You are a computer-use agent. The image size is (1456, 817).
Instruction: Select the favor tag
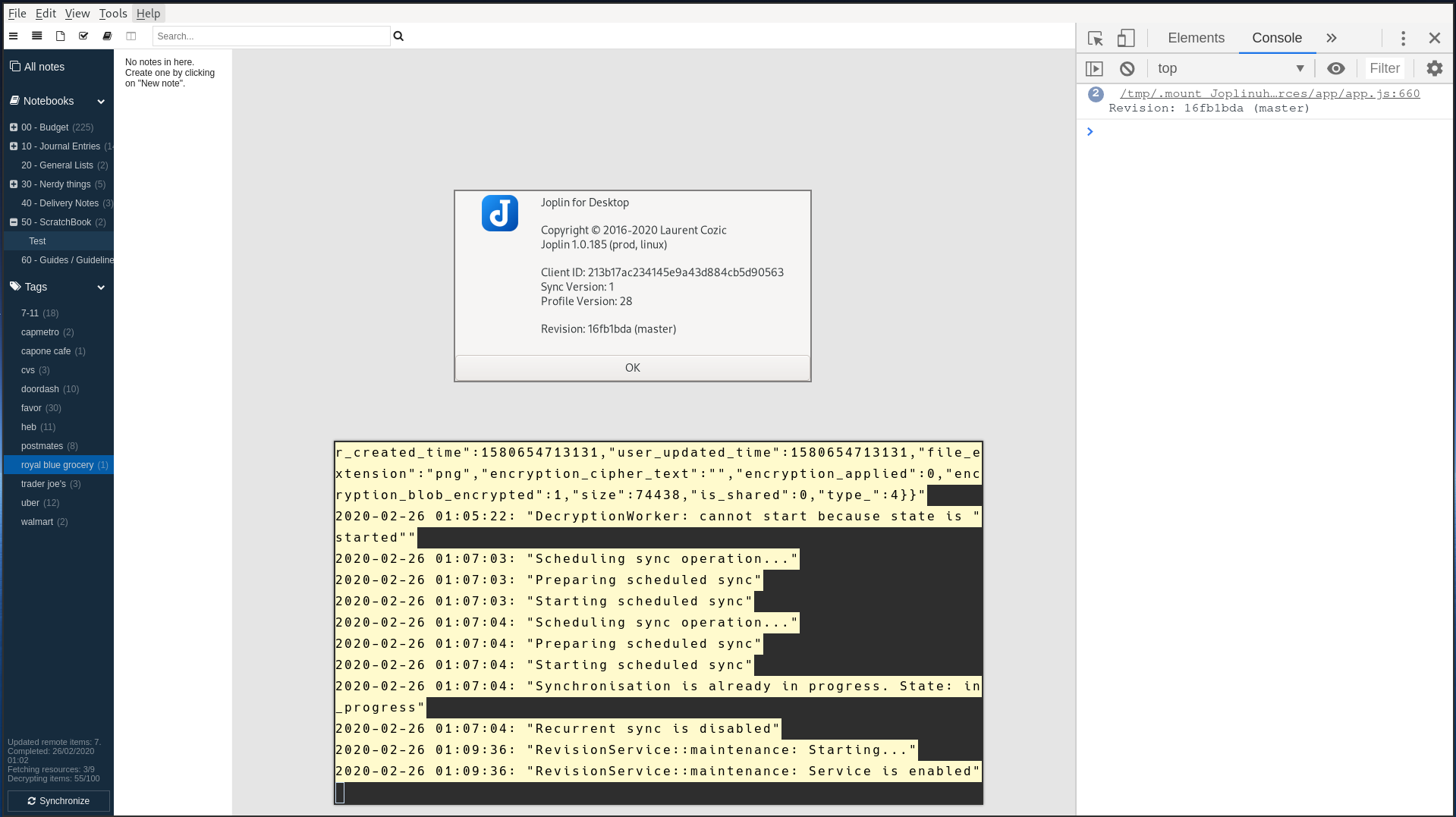point(58,408)
